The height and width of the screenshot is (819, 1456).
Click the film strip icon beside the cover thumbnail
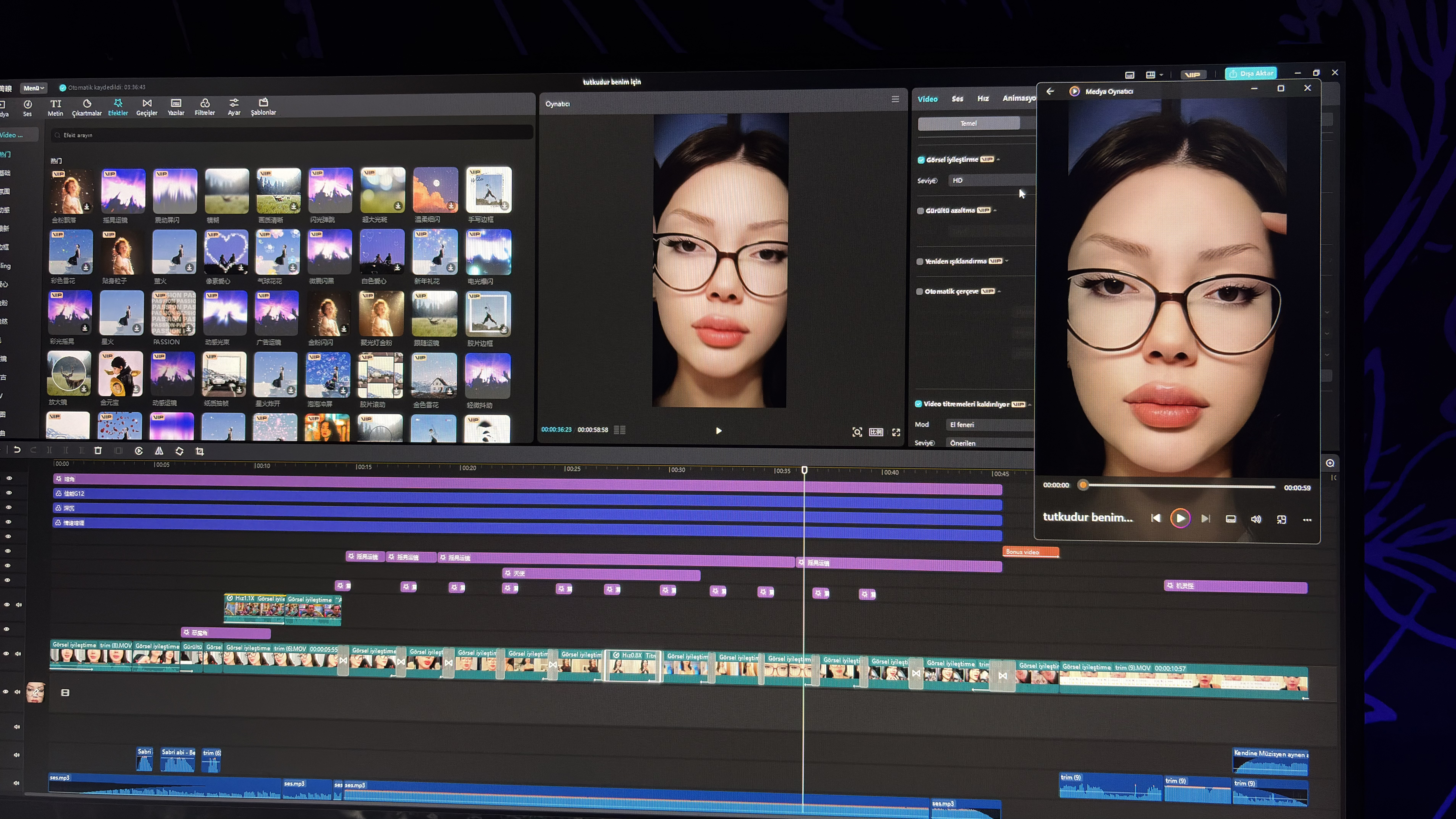coord(65,692)
